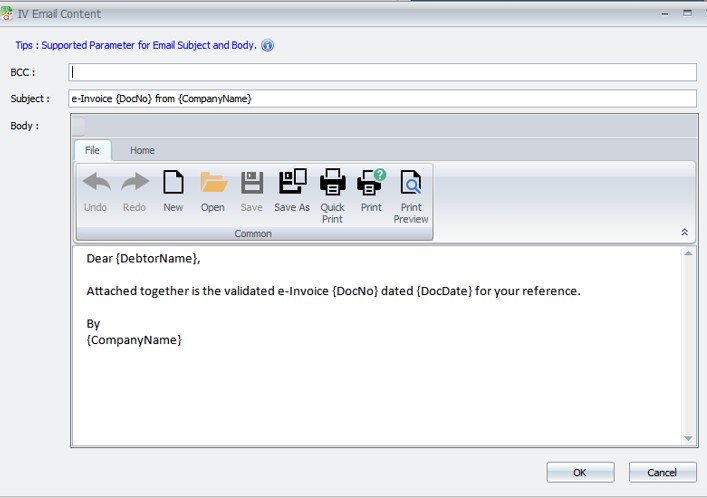Click the body scrollbar up arrow

coord(688,254)
